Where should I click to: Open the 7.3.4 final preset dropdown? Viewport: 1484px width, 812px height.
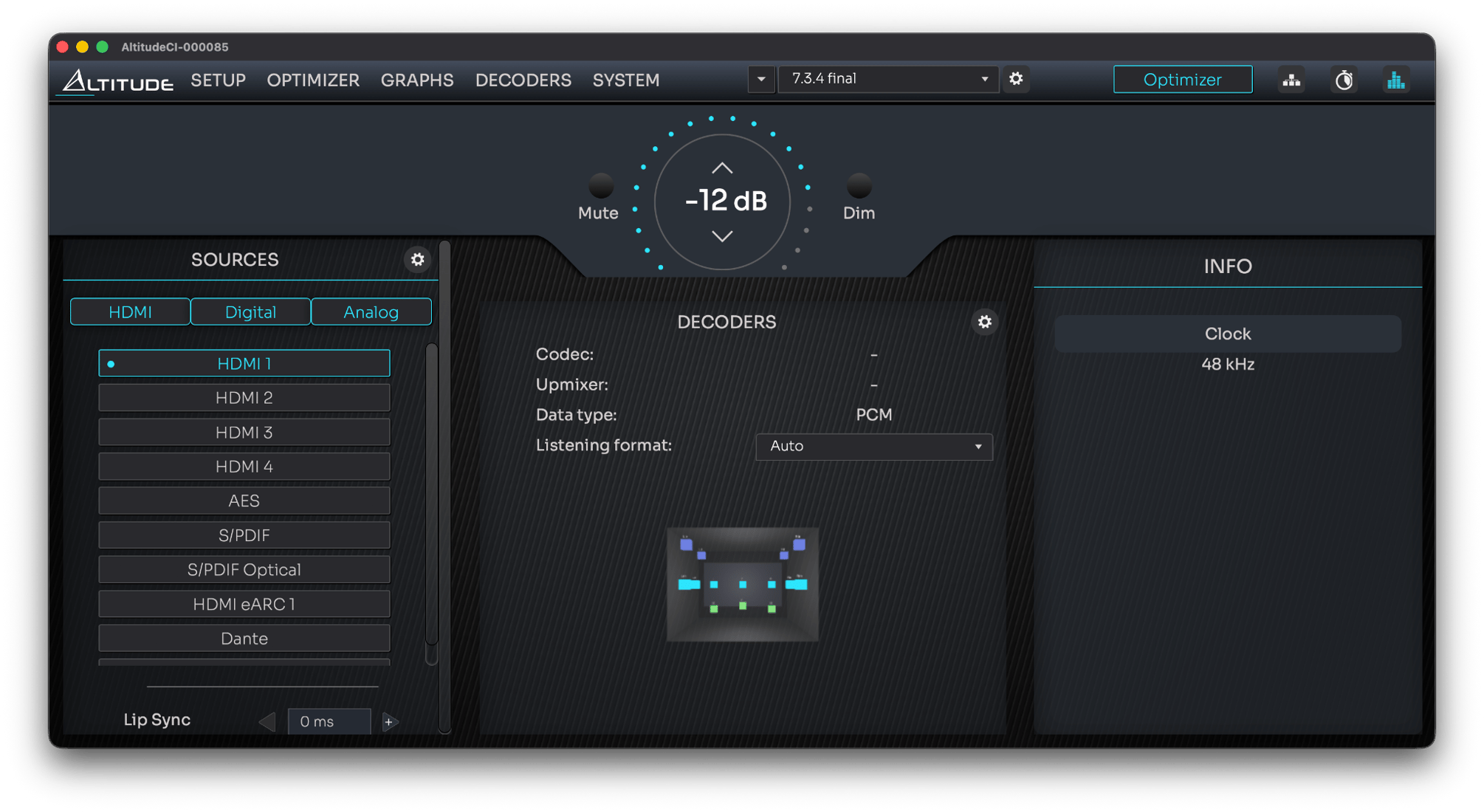click(888, 79)
